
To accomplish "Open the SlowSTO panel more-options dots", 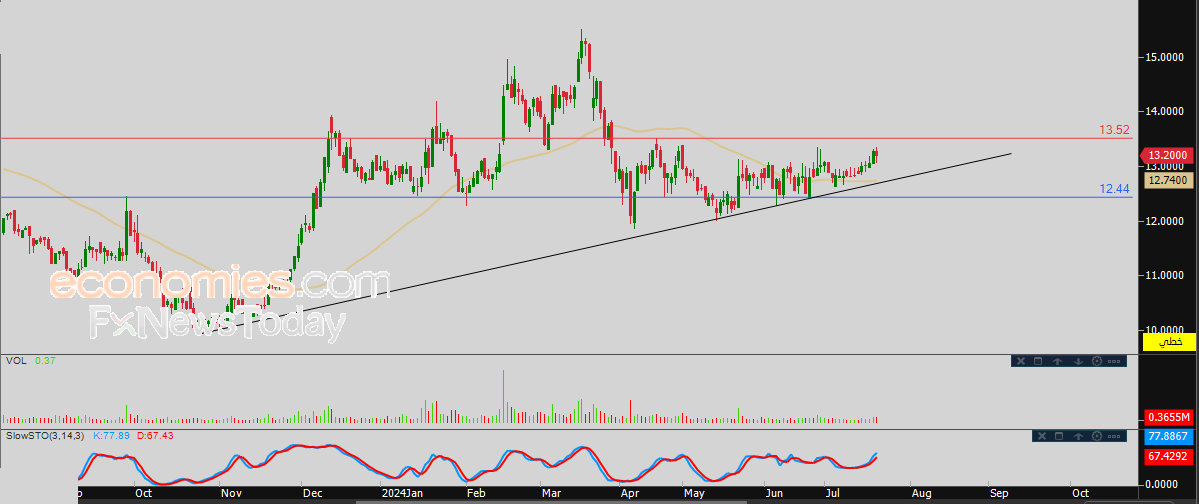I will click(1114, 437).
